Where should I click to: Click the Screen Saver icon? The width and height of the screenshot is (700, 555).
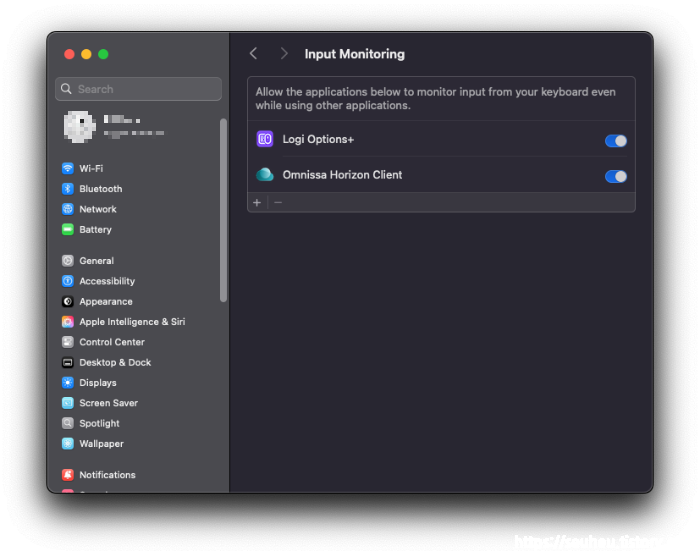67,403
